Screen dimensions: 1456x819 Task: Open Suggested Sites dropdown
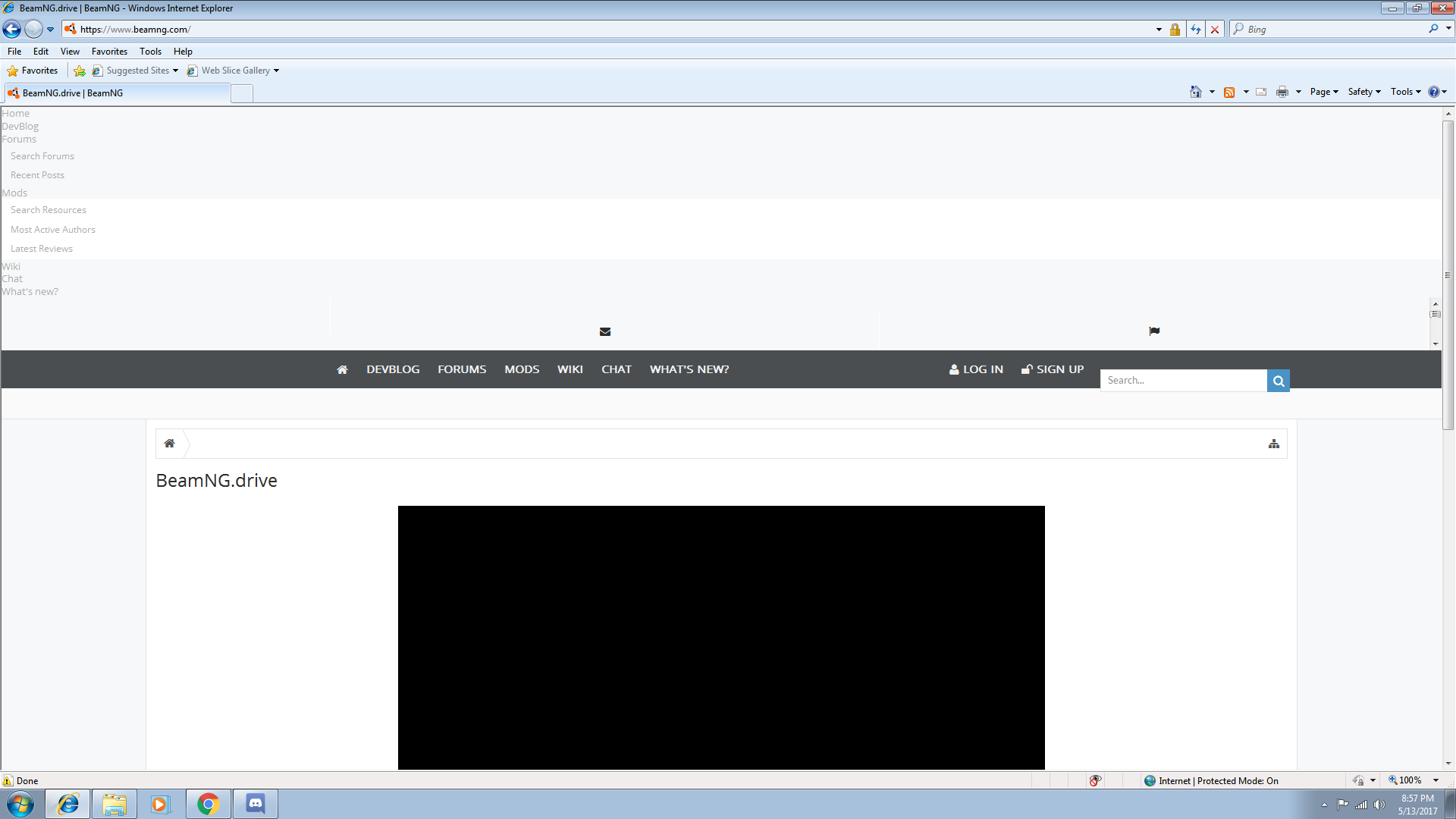[136, 71]
